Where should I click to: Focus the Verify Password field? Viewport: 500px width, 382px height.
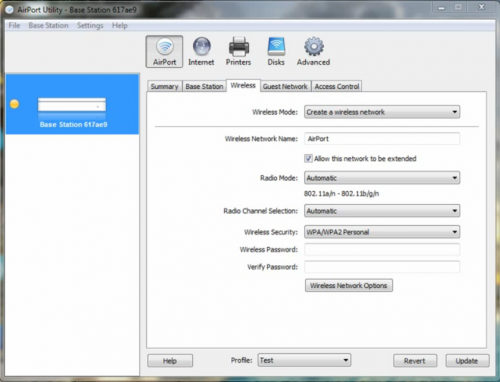382,267
